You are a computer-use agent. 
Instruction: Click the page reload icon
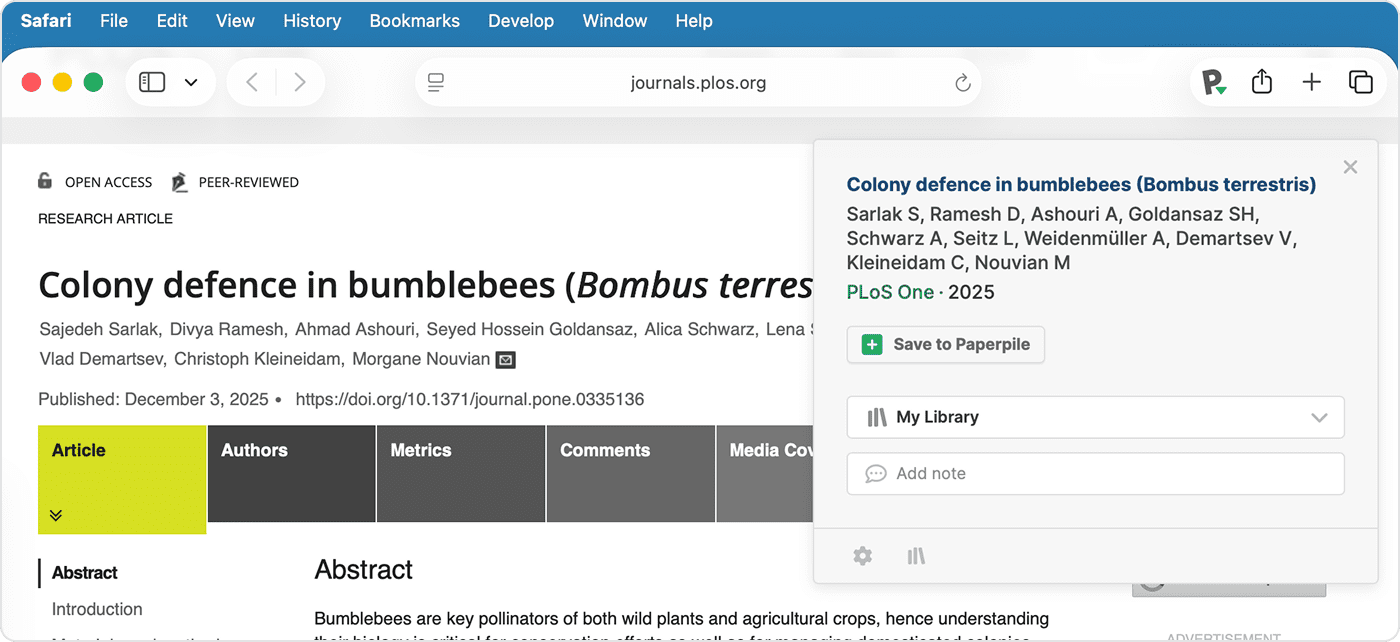click(963, 83)
